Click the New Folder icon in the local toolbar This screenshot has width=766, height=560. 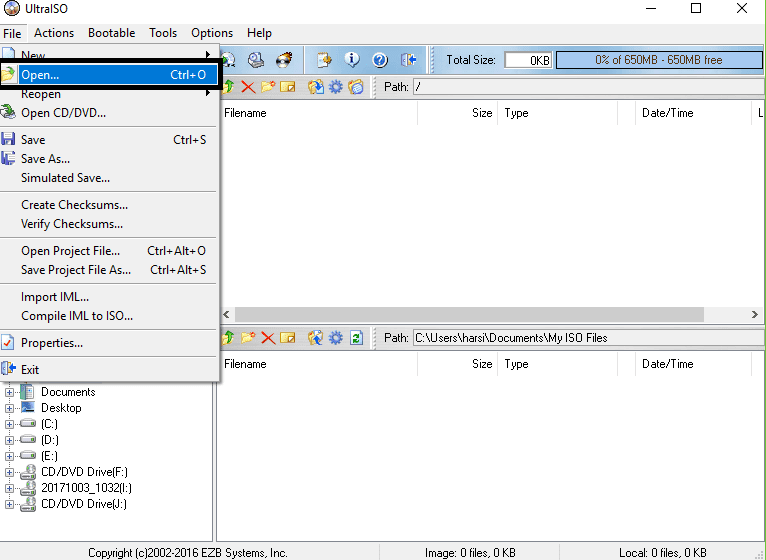pyautogui.click(x=248, y=338)
